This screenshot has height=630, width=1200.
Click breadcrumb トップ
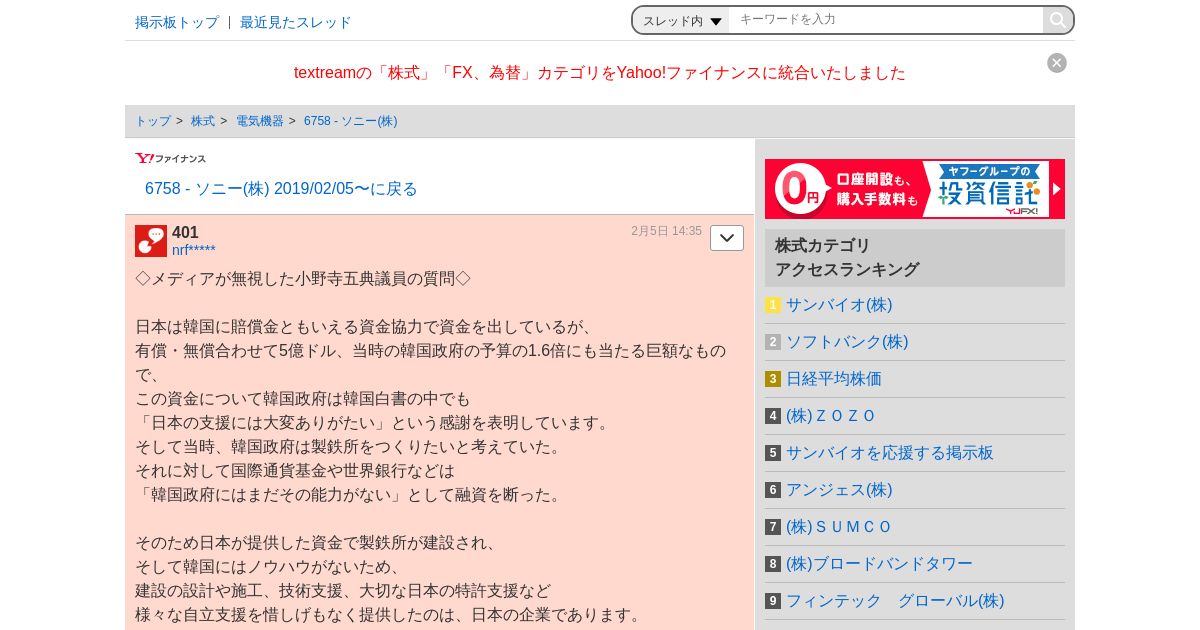[x=153, y=121]
